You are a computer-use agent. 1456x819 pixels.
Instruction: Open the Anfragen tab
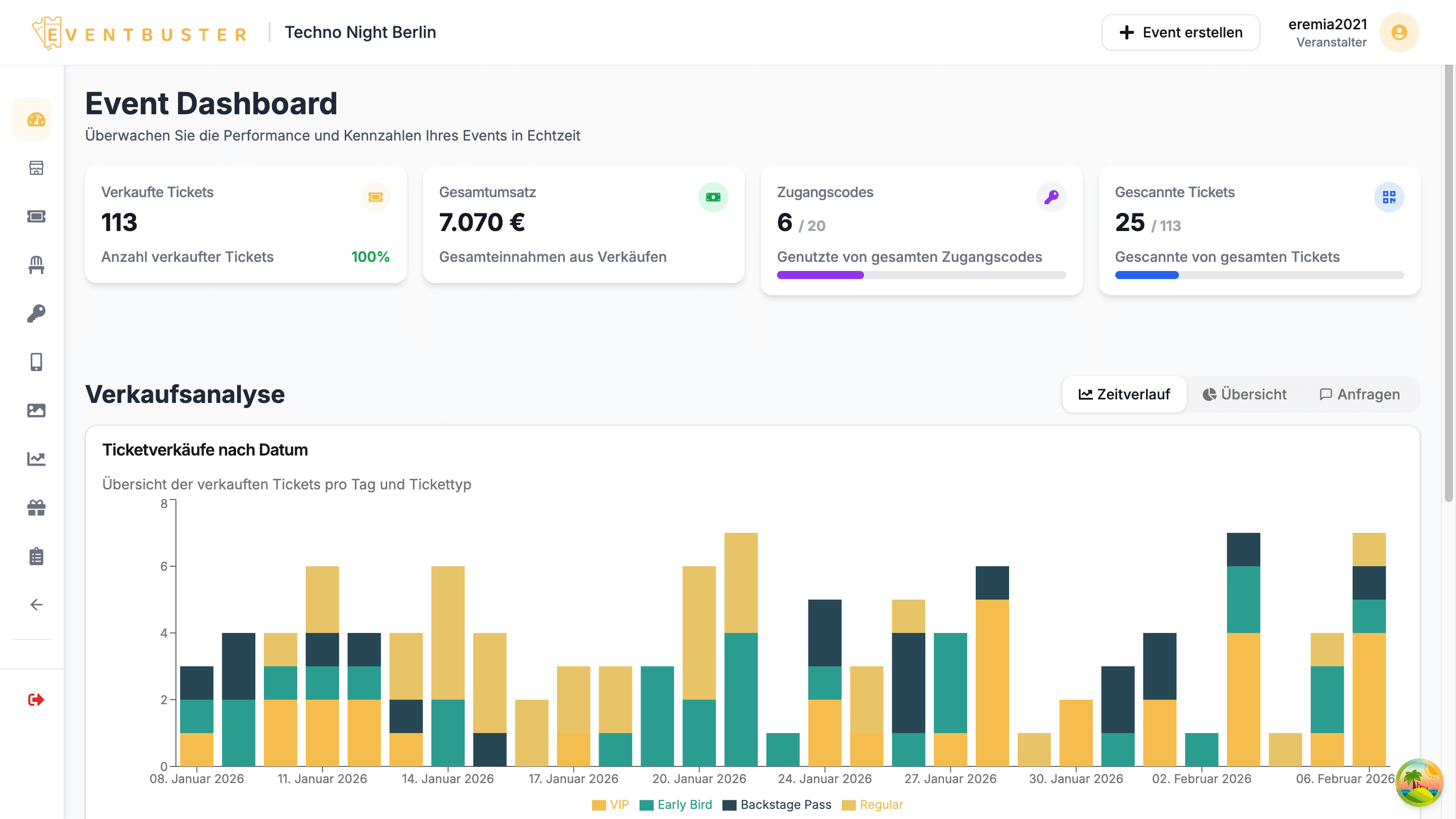pos(1360,394)
